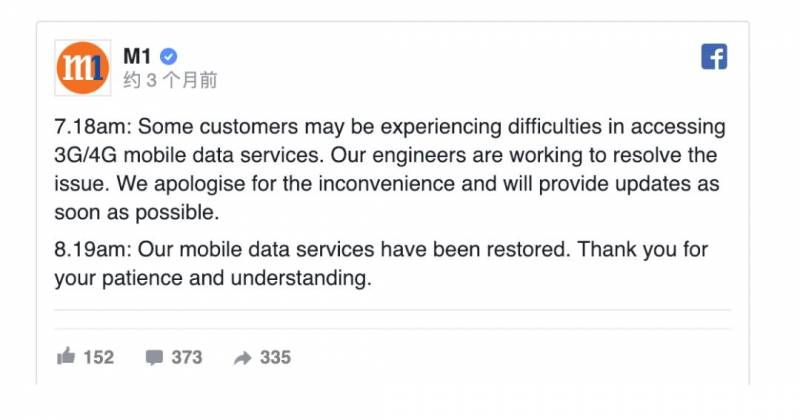Click 'your patience and understanding.' line
The height and width of the screenshot is (420, 800).
[x=212, y=279]
